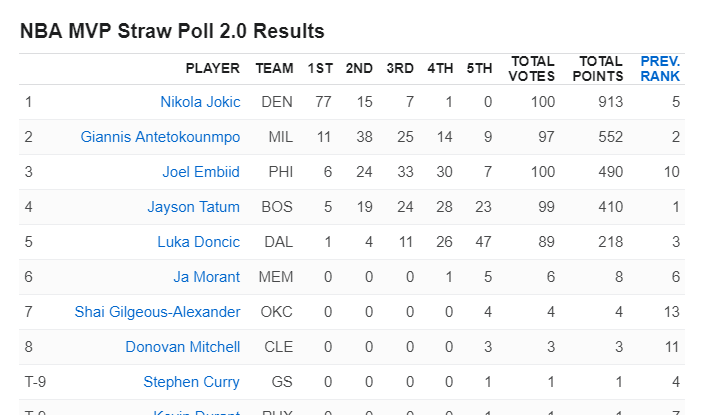
Task: Select the Jayson Tatum link
Action: [x=193, y=207]
